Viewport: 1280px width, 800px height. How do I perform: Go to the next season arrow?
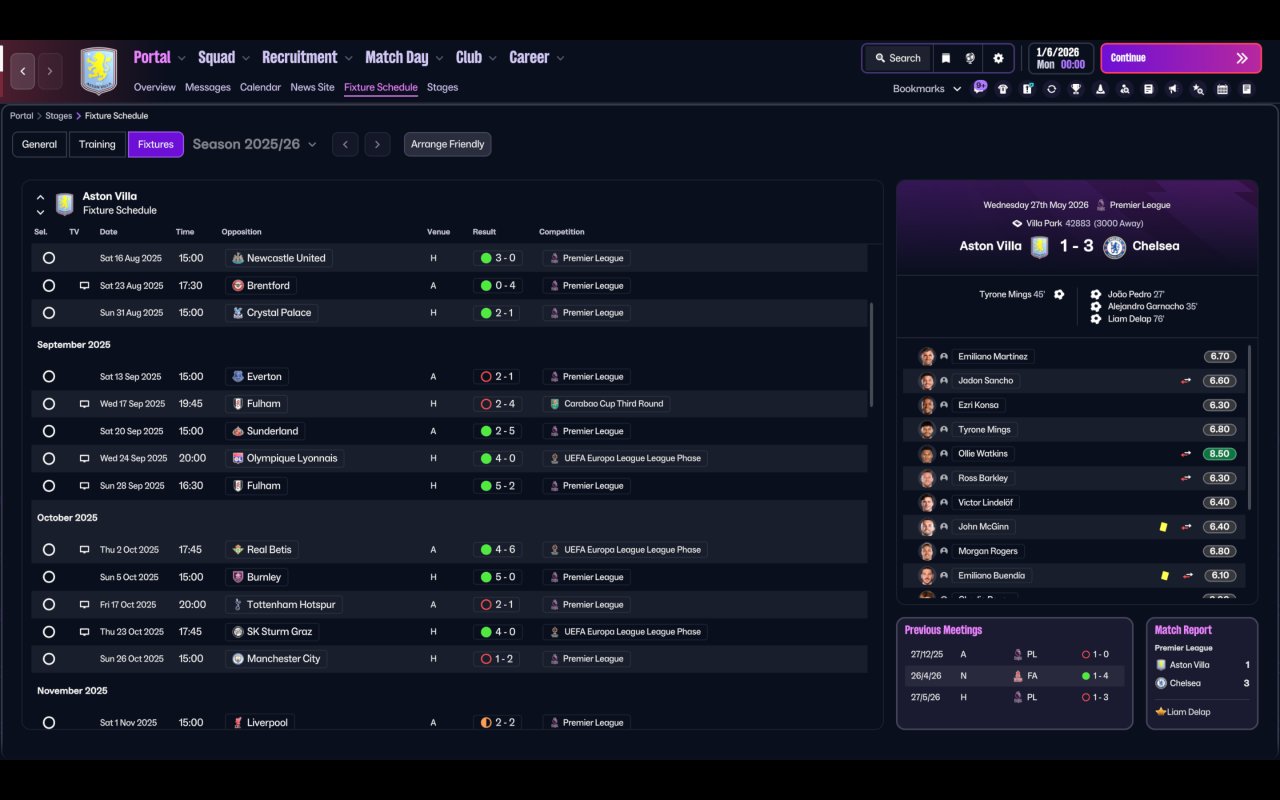pyautogui.click(x=377, y=144)
